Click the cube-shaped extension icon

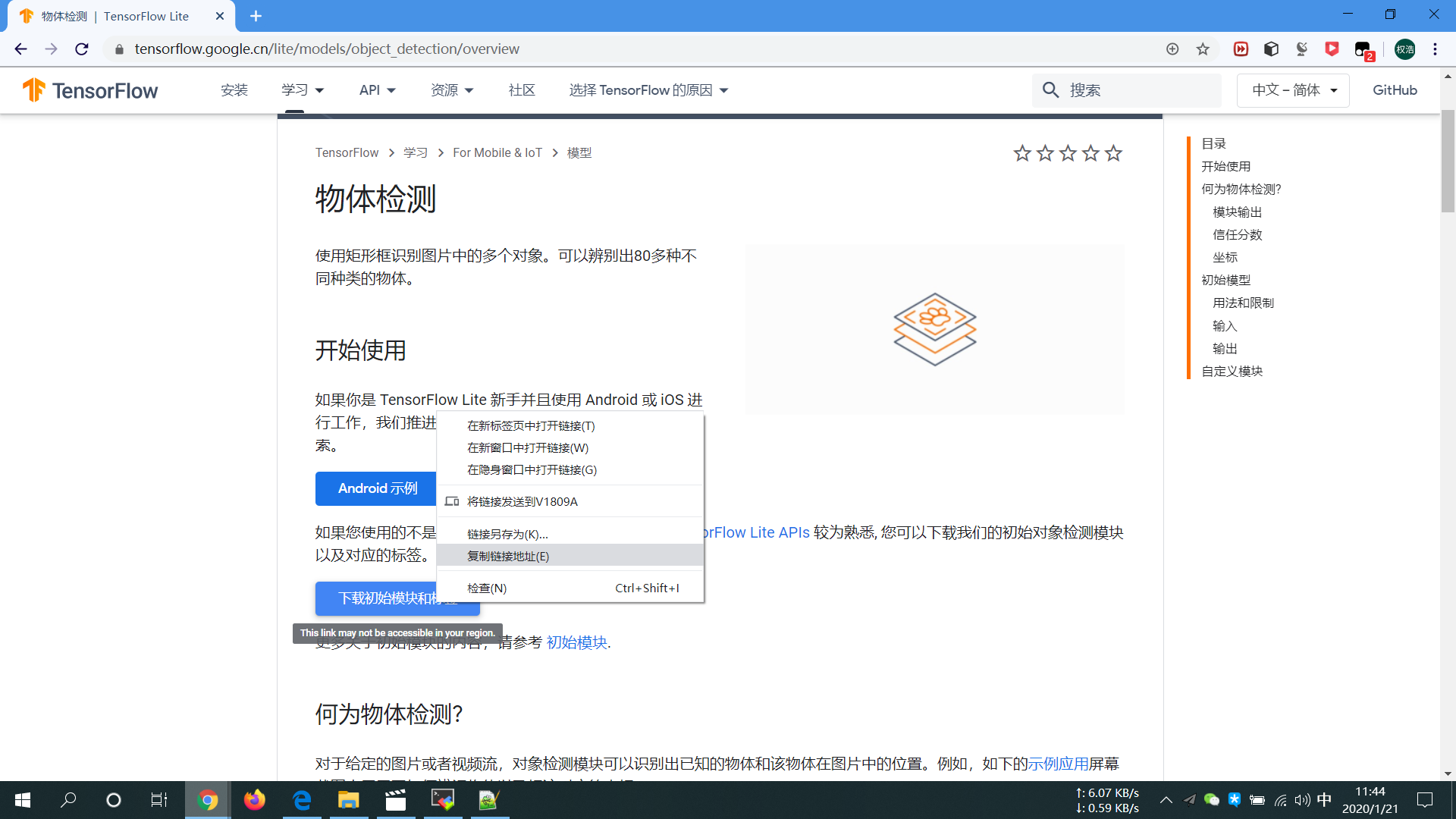(x=1271, y=49)
